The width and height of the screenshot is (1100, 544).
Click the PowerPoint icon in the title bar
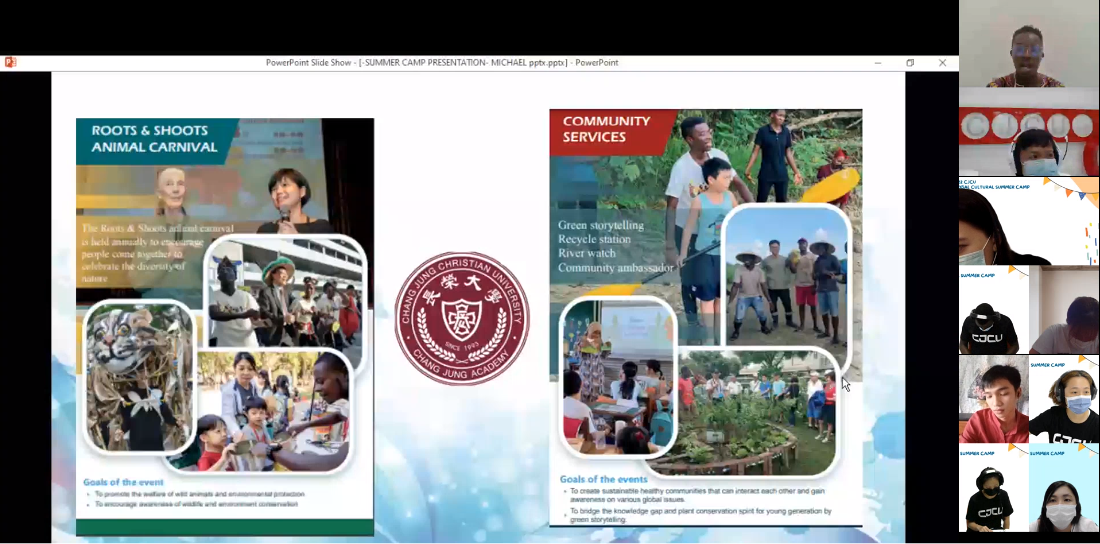(x=10, y=62)
